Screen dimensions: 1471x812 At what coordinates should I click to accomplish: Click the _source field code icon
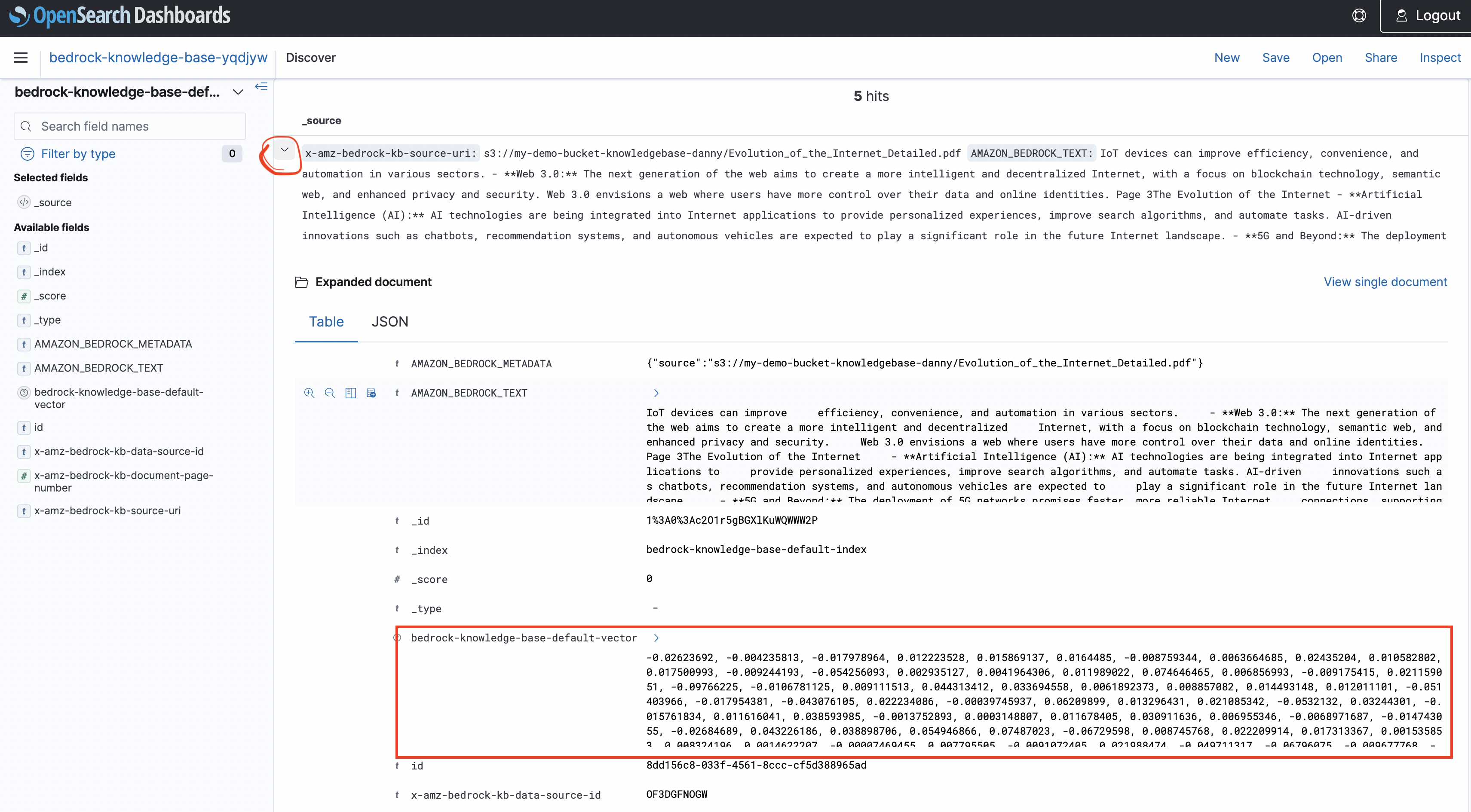[23, 202]
